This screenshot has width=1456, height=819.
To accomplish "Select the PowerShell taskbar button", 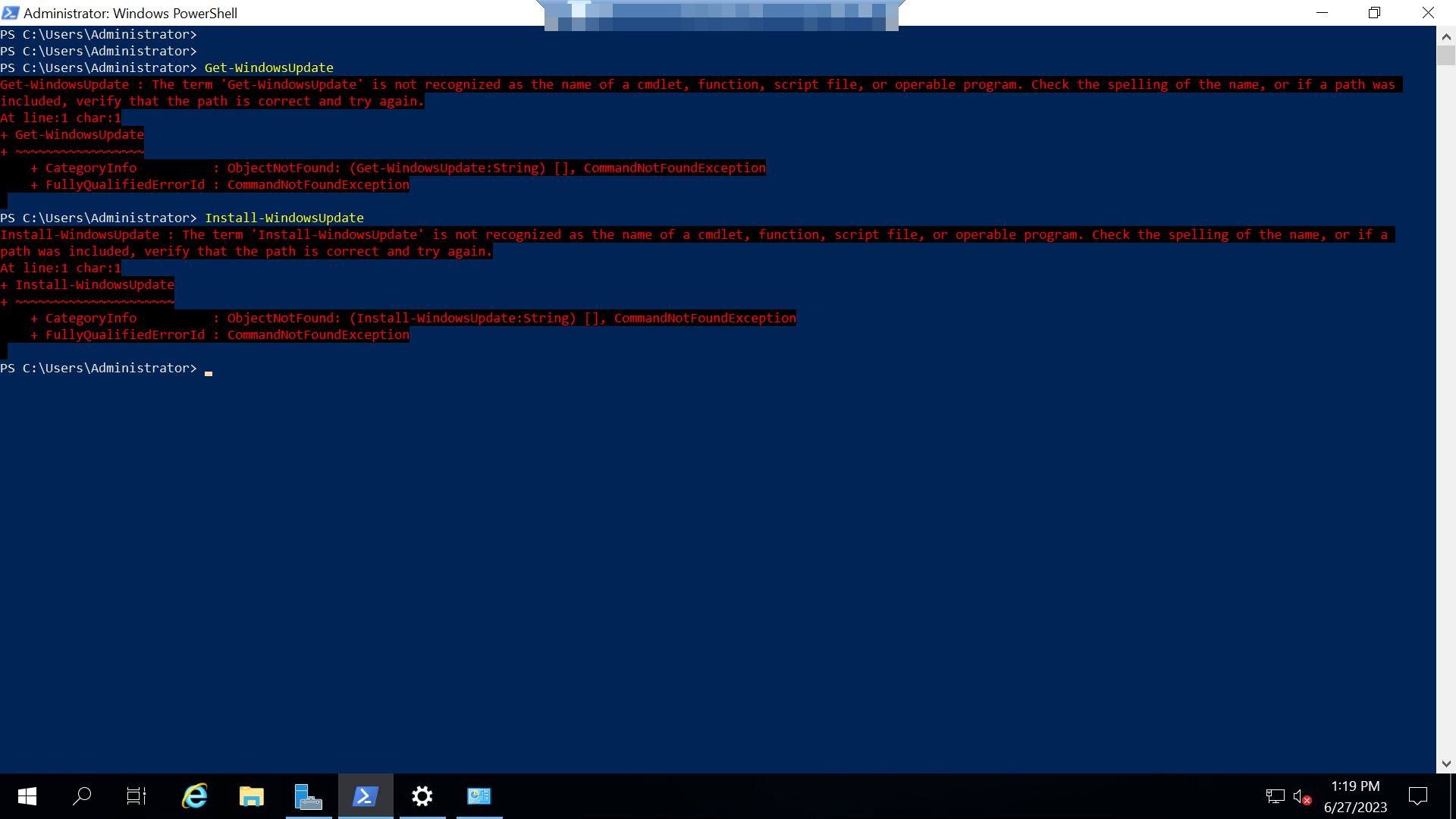I will click(366, 796).
